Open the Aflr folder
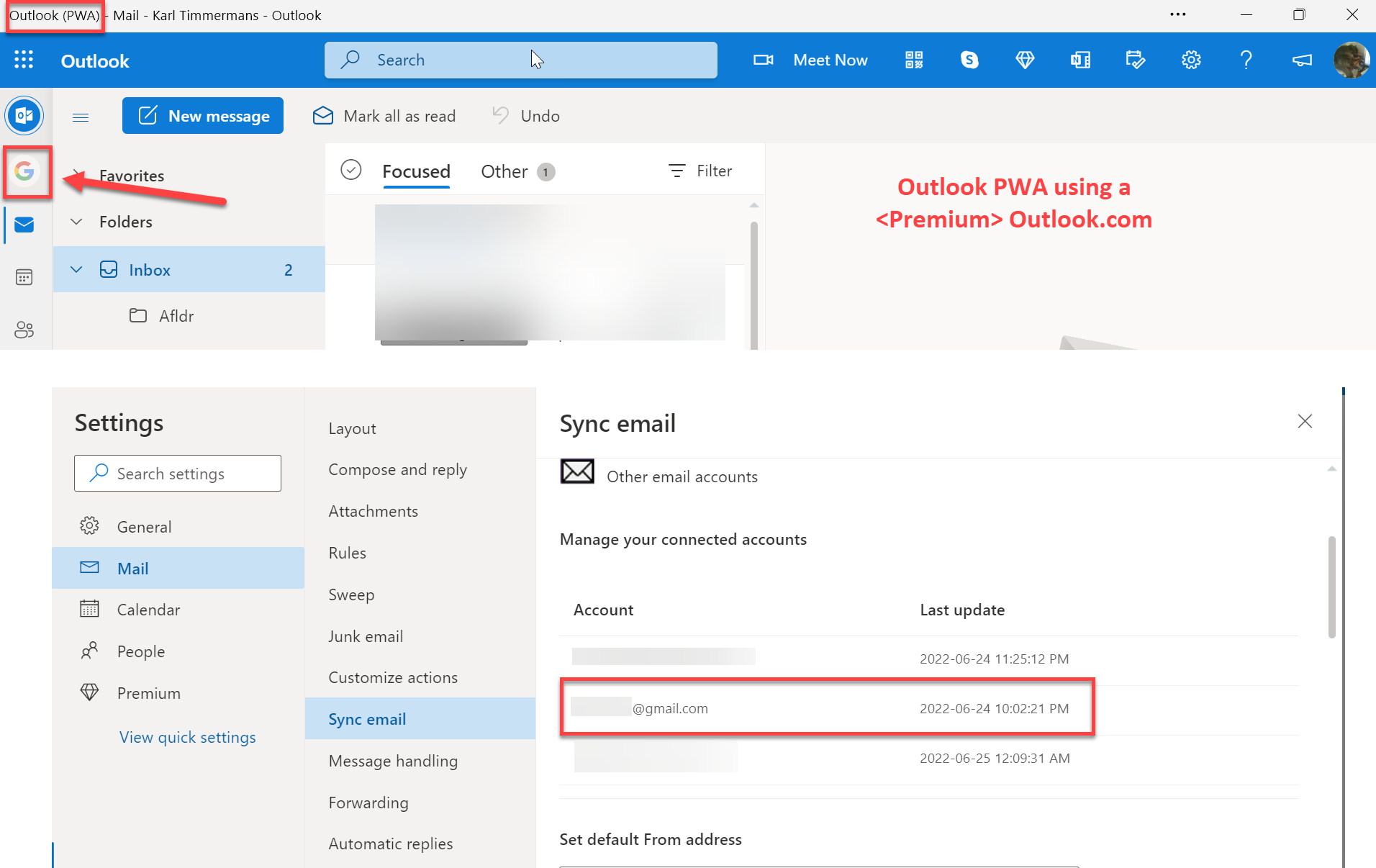Viewport: 1376px width, 868px height. pyautogui.click(x=189, y=315)
